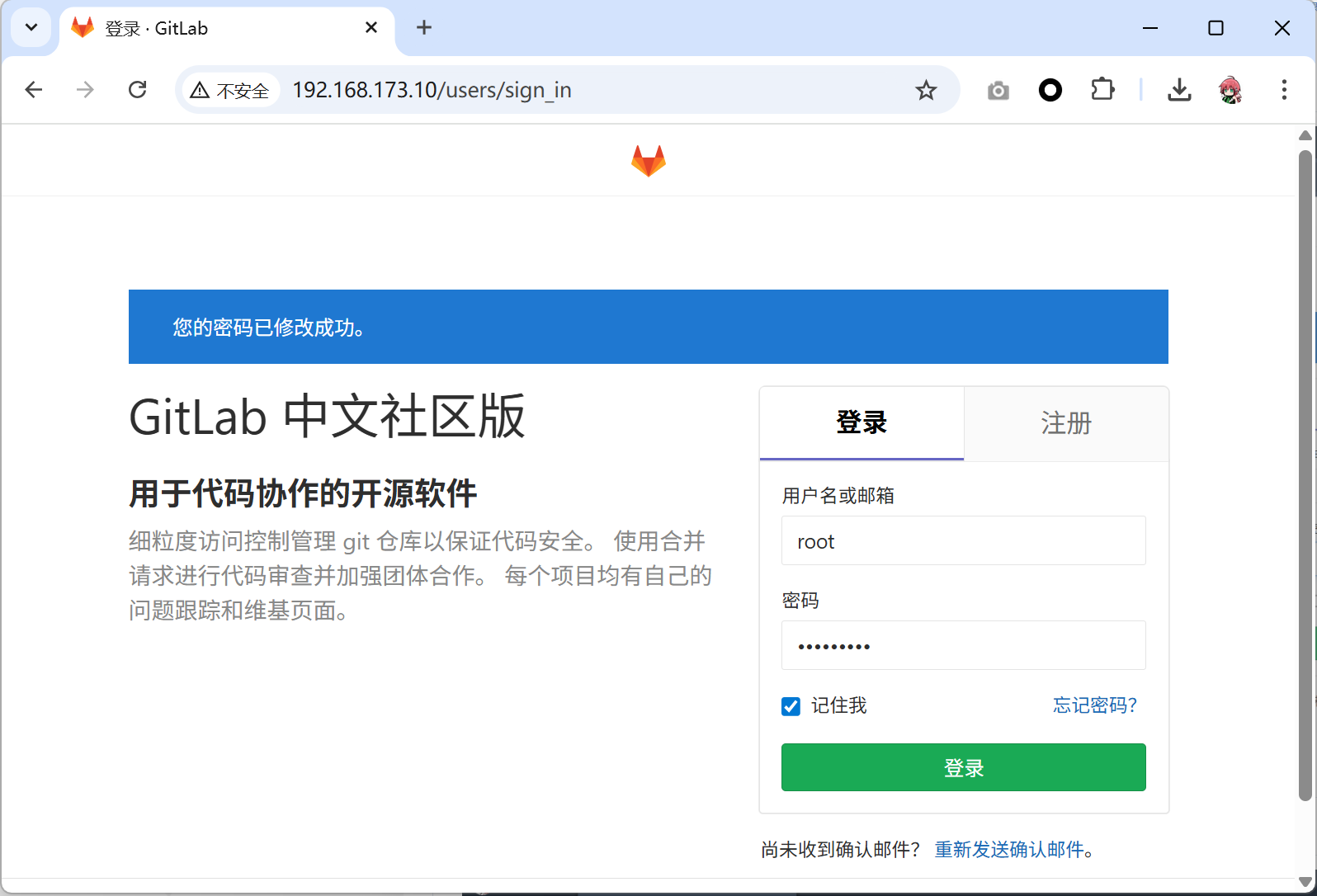Click the GitLab fox logo in page header
1317x896 pixels.
point(648,161)
